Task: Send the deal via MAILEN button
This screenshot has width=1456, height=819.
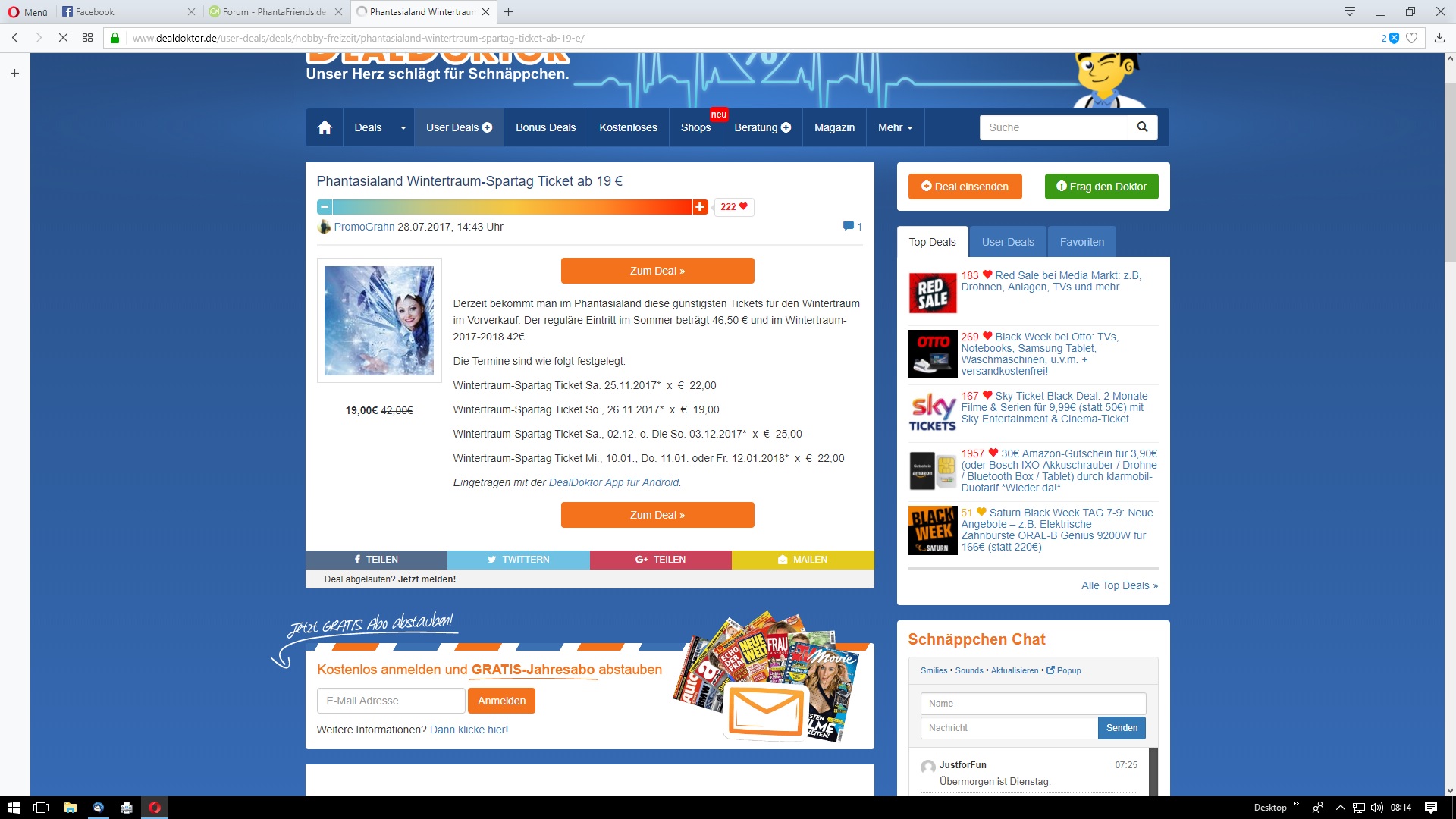Action: tap(803, 560)
